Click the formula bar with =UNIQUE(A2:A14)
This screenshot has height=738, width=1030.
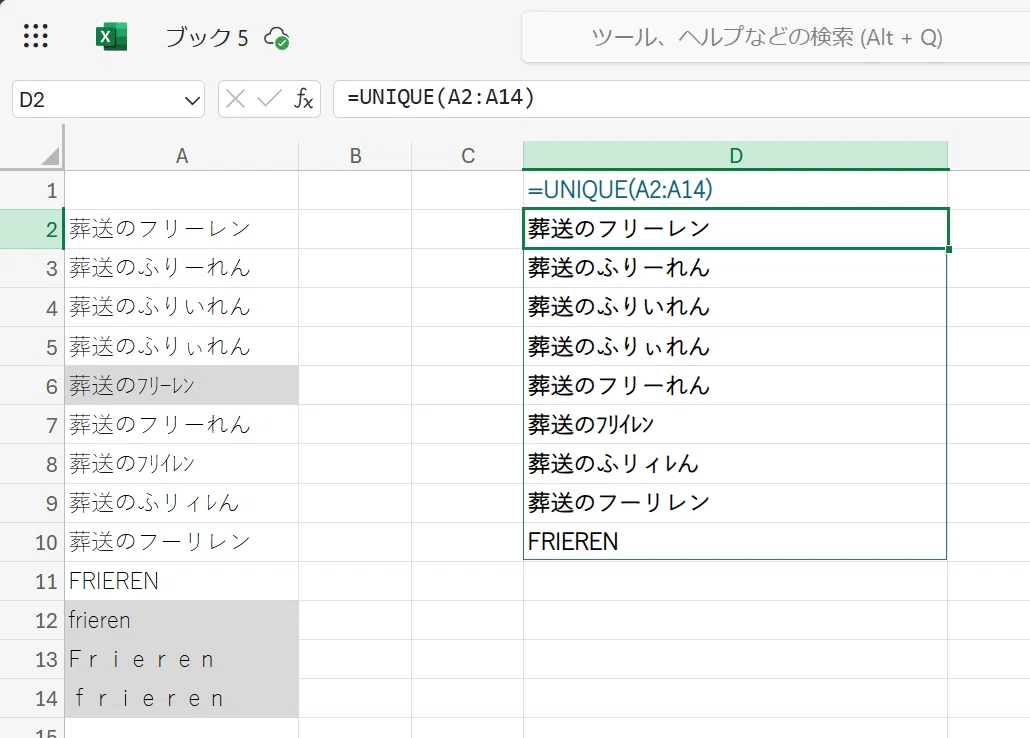tap(681, 99)
